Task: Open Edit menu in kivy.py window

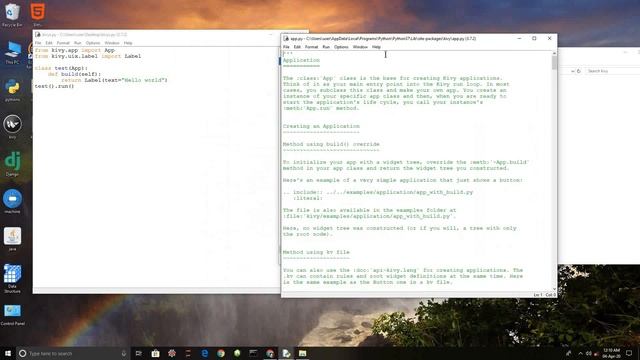Action: 49,43
